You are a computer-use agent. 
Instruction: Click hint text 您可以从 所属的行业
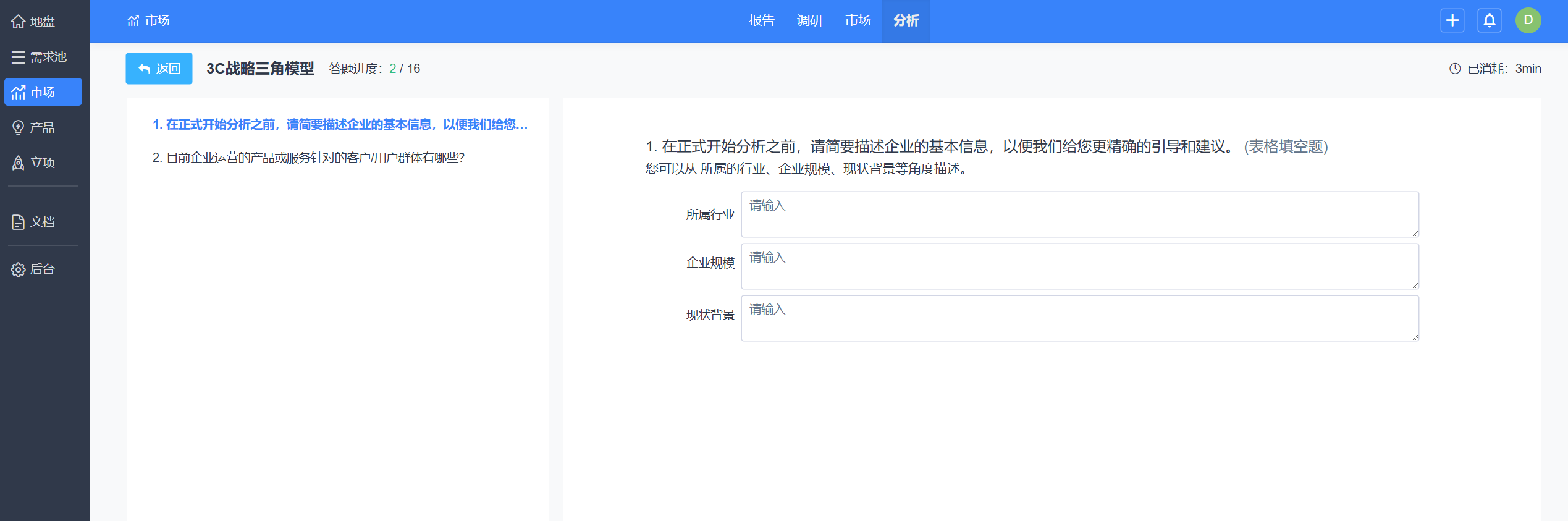coord(807,169)
